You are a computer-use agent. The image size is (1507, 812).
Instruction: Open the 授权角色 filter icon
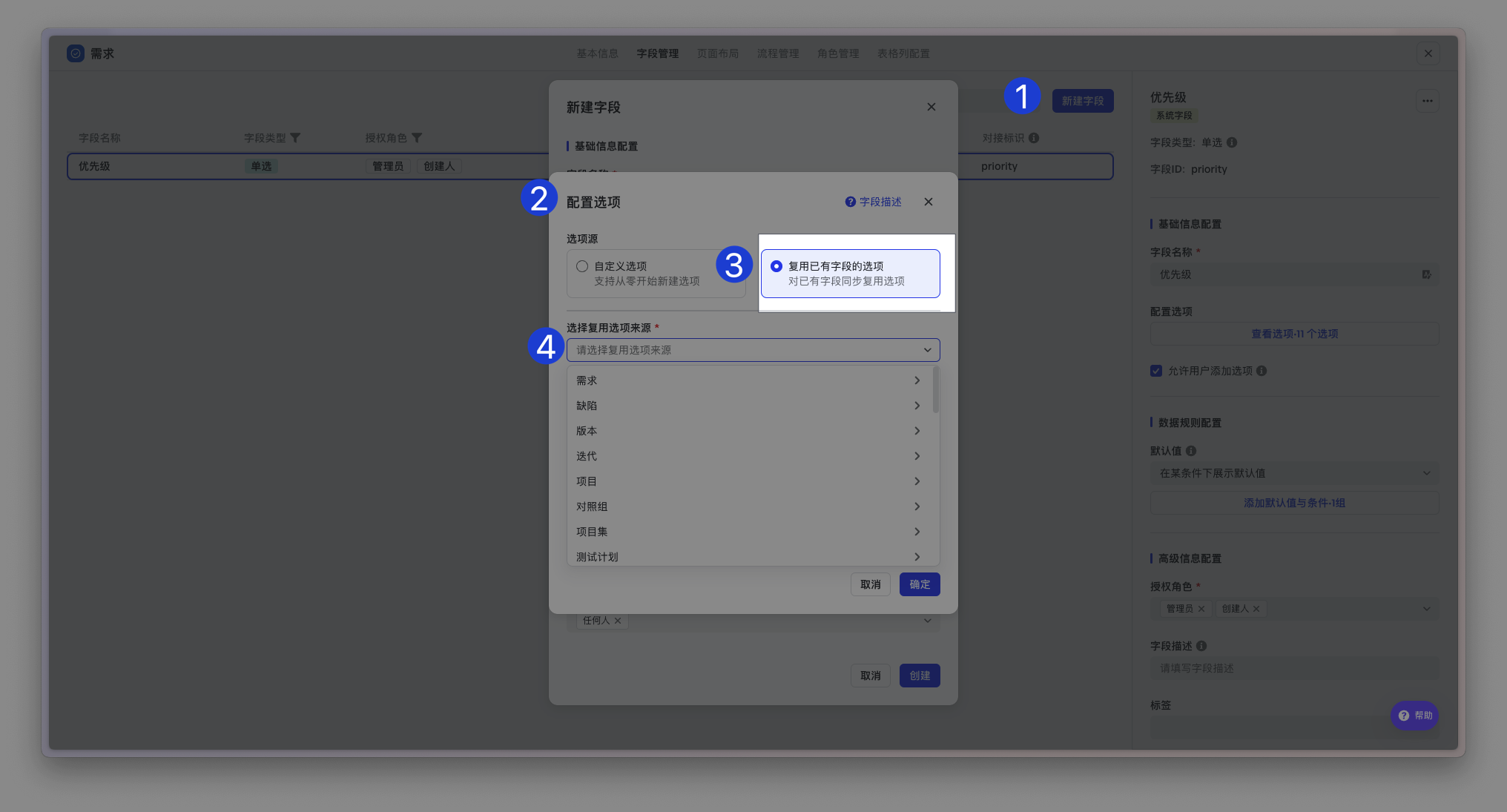pyautogui.click(x=417, y=138)
